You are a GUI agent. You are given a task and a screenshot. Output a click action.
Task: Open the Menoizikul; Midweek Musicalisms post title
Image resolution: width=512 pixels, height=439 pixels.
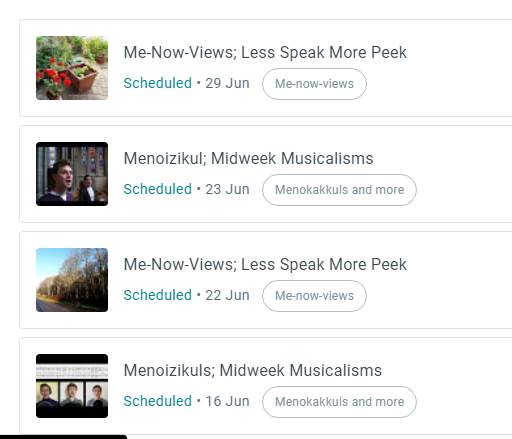[248, 158]
